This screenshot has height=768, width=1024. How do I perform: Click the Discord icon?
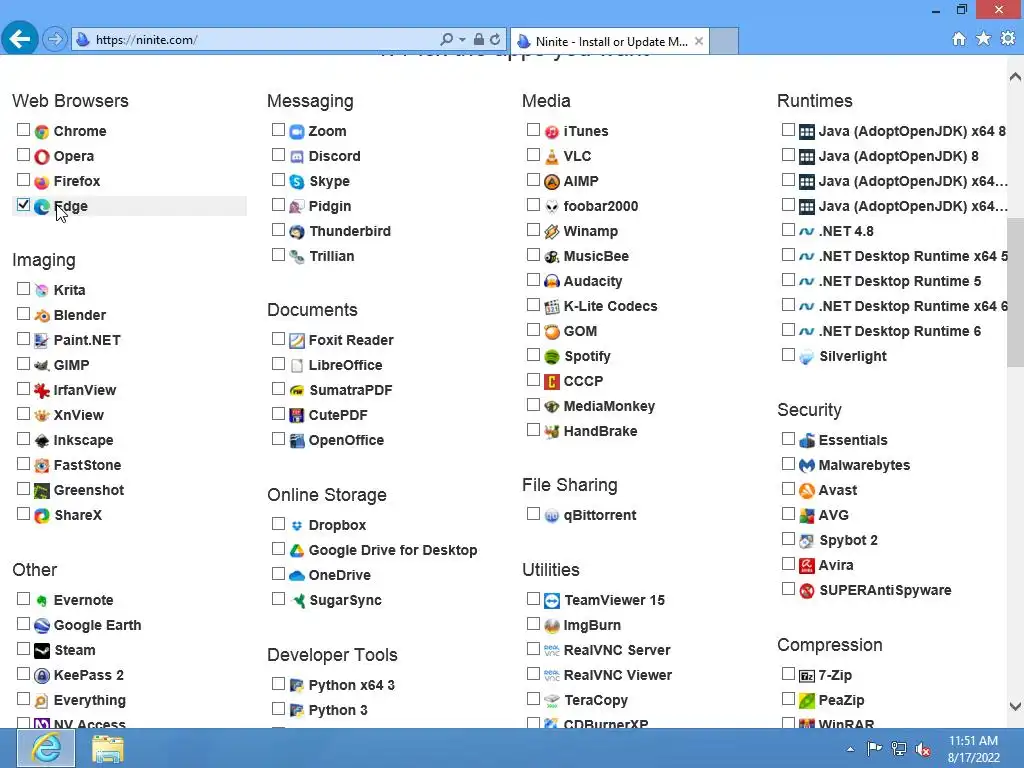tap(296, 157)
